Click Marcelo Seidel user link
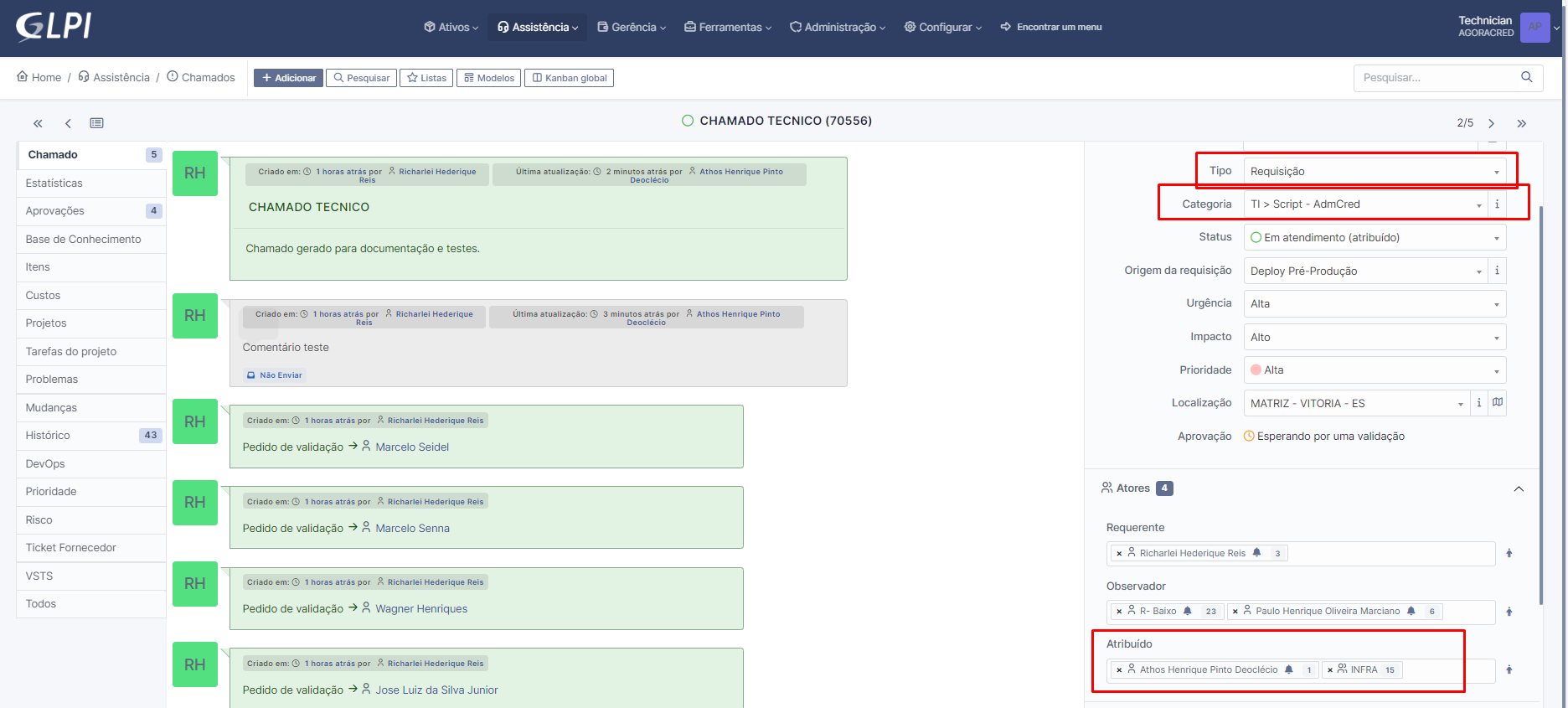The image size is (1568, 708). click(412, 447)
